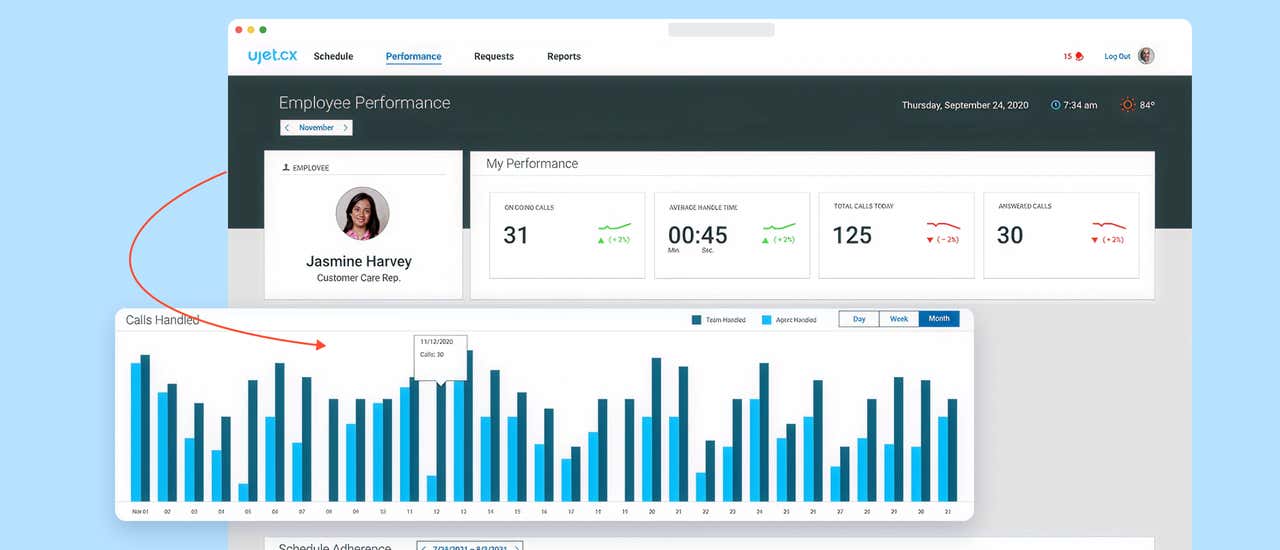Click the ujet.cx logo
Image resolution: width=1280 pixels, height=550 pixels.
(x=272, y=56)
